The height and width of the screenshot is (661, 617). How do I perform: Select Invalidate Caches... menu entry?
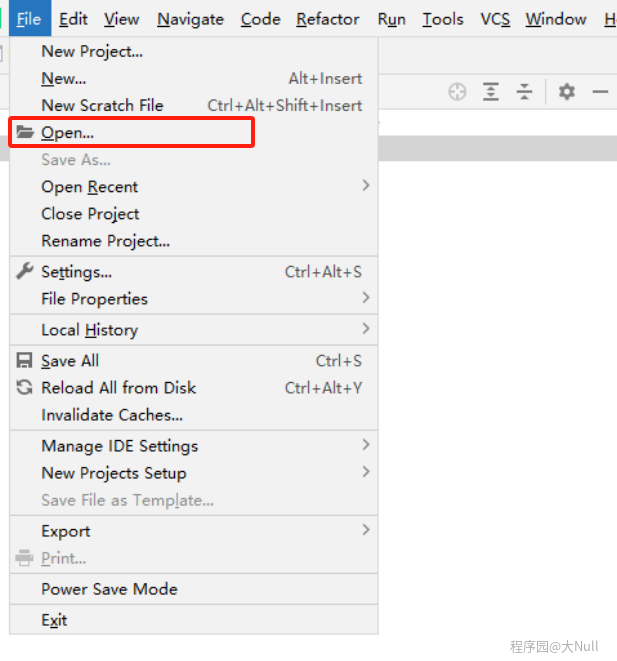click(112, 415)
